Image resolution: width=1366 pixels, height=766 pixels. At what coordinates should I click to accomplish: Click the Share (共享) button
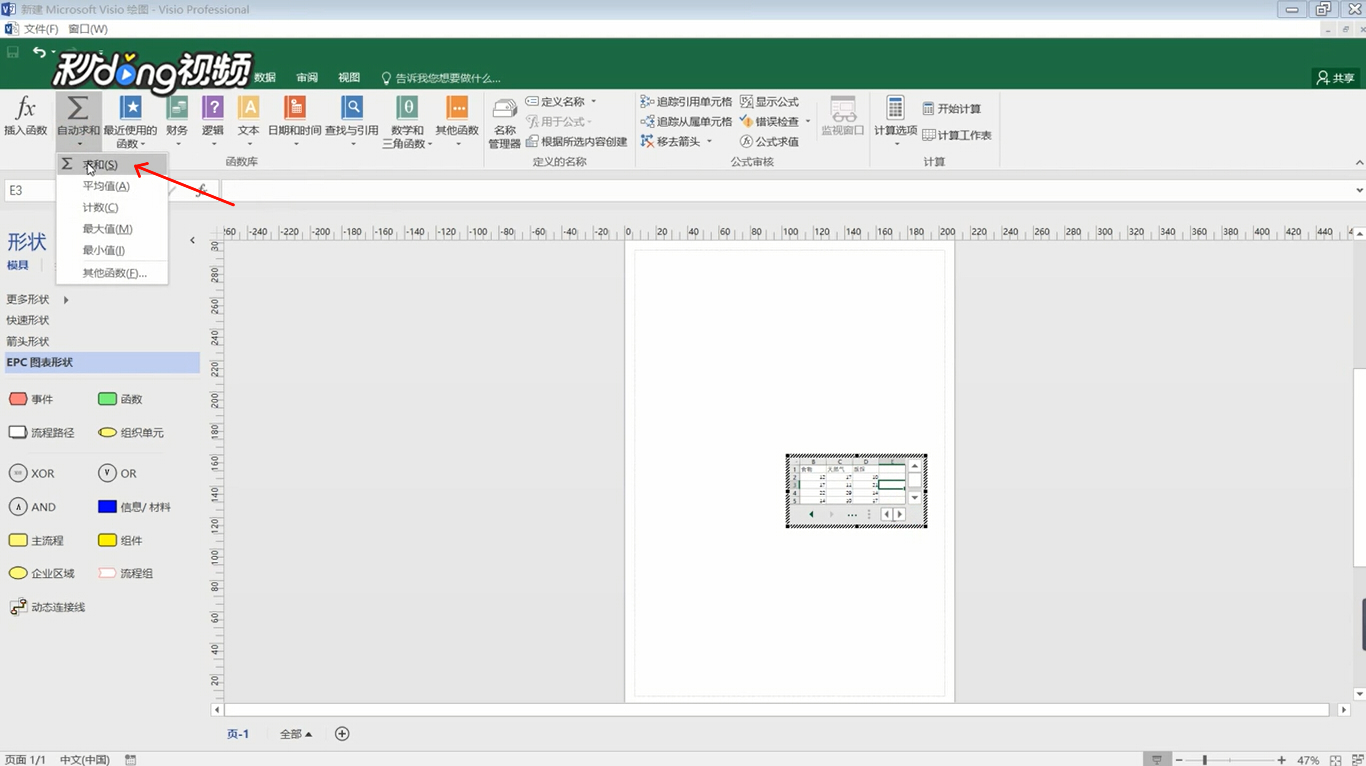pyautogui.click(x=1336, y=78)
